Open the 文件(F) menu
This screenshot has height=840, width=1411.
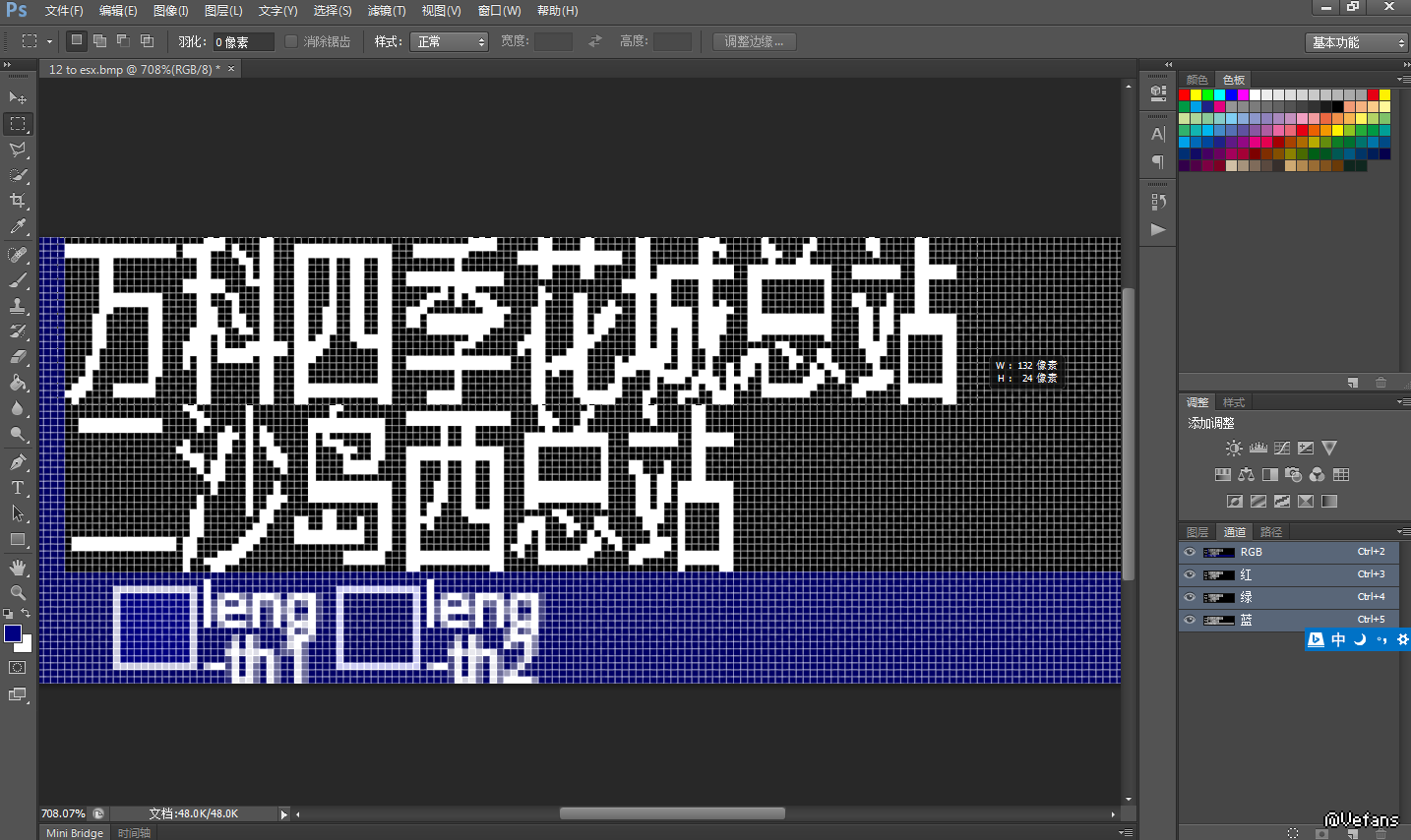(64, 11)
